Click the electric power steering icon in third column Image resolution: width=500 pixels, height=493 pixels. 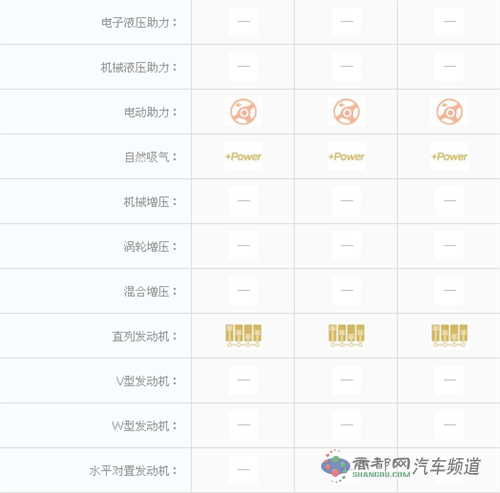(x=449, y=112)
